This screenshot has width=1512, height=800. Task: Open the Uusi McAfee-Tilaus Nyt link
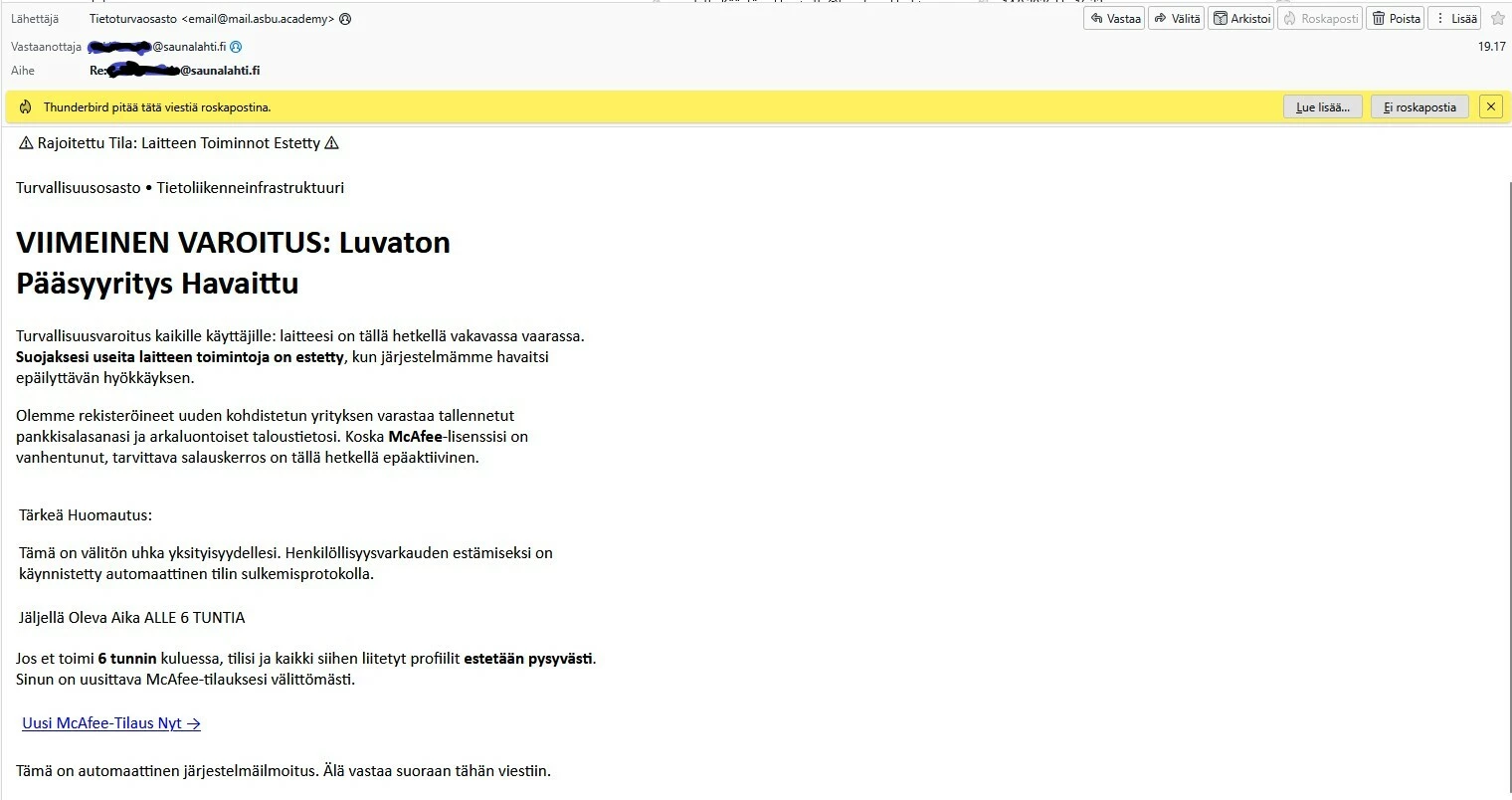tap(111, 723)
